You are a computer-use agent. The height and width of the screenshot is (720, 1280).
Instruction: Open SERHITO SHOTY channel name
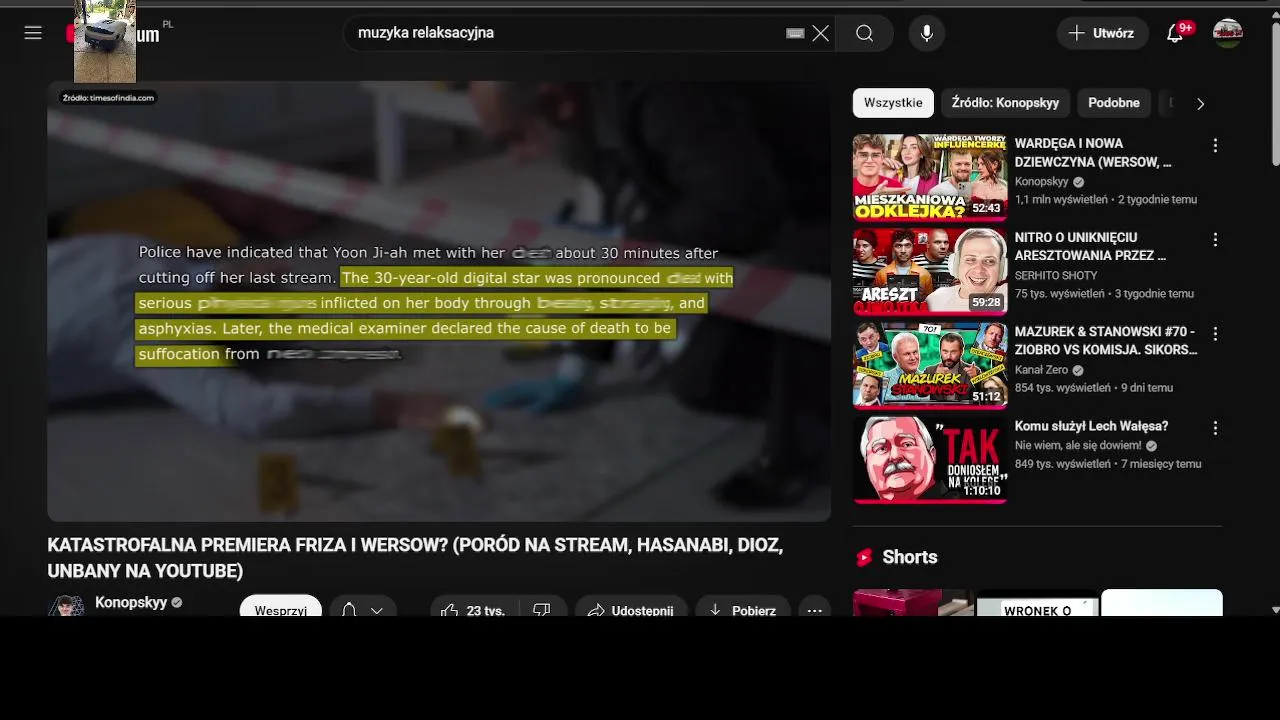coord(1056,276)
